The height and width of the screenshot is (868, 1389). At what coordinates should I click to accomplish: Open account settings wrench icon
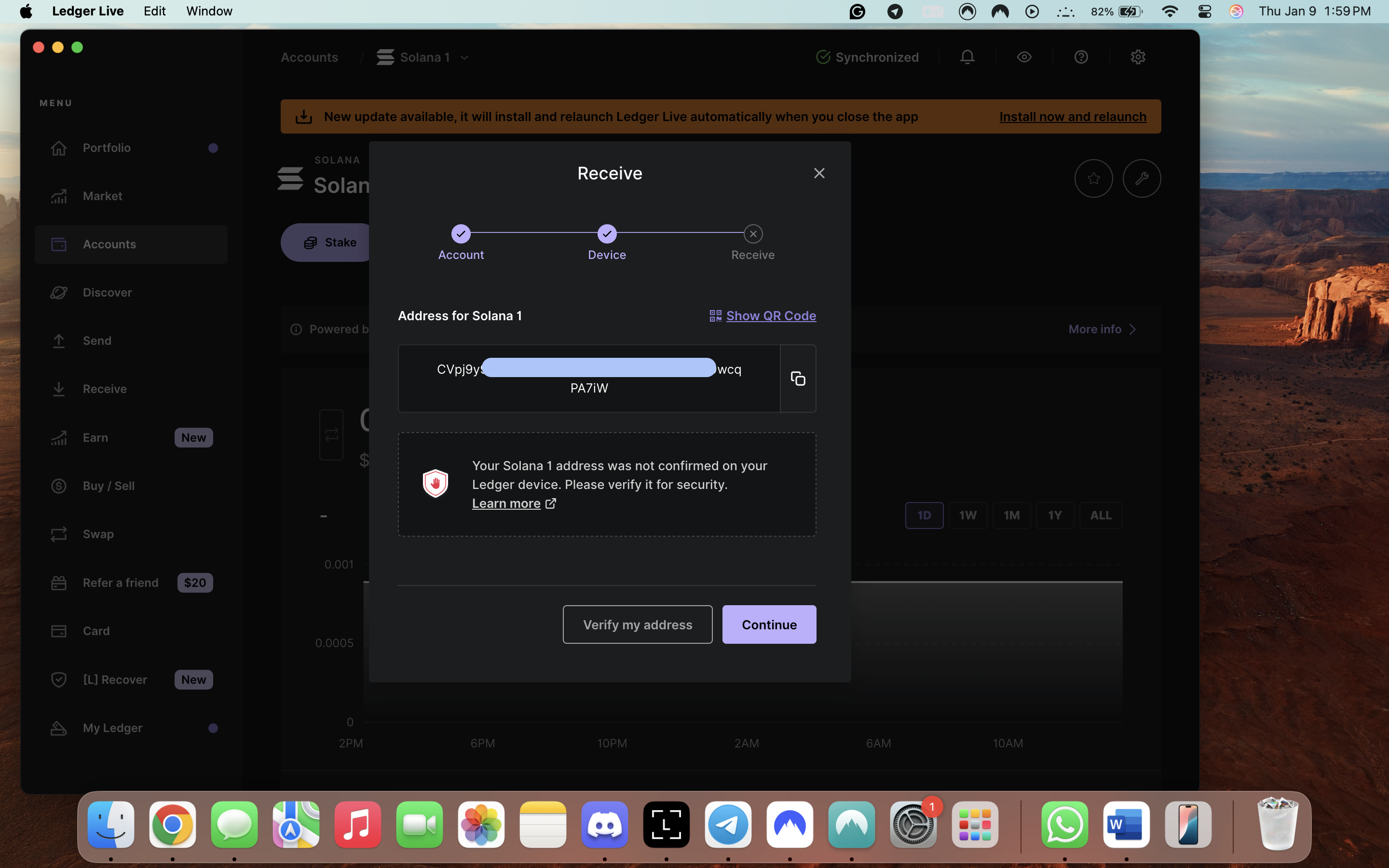pyautogui.click(x=1142, y=178)
